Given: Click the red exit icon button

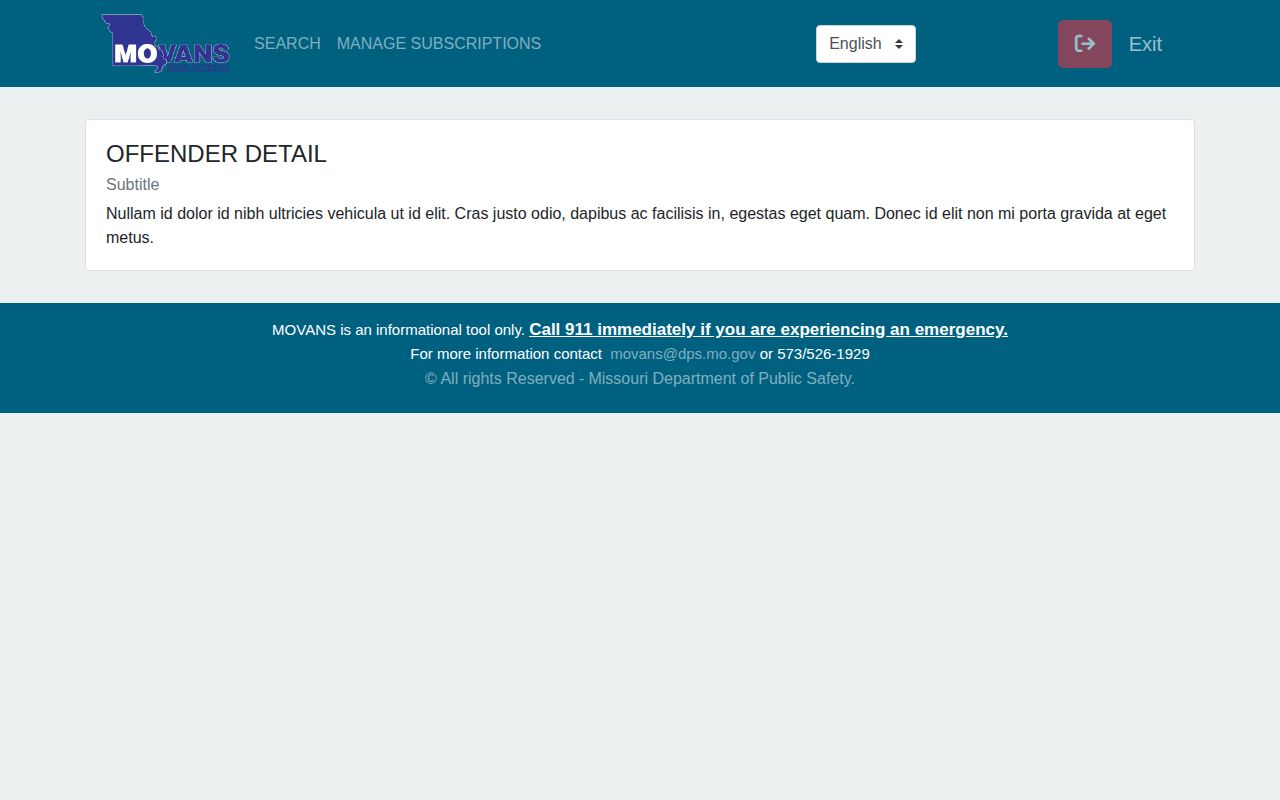Looking at the screenshot, I should pos(1085,44).
